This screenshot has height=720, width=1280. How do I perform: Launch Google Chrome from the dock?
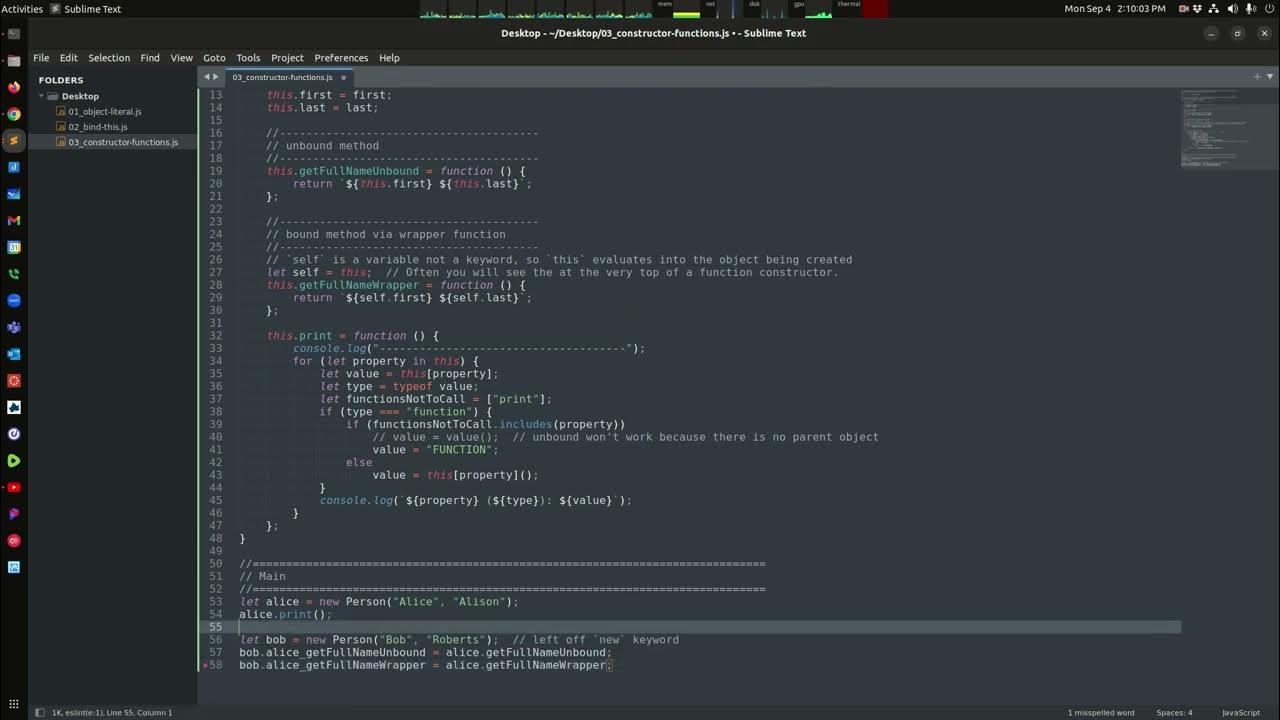[x=14, y=114]
